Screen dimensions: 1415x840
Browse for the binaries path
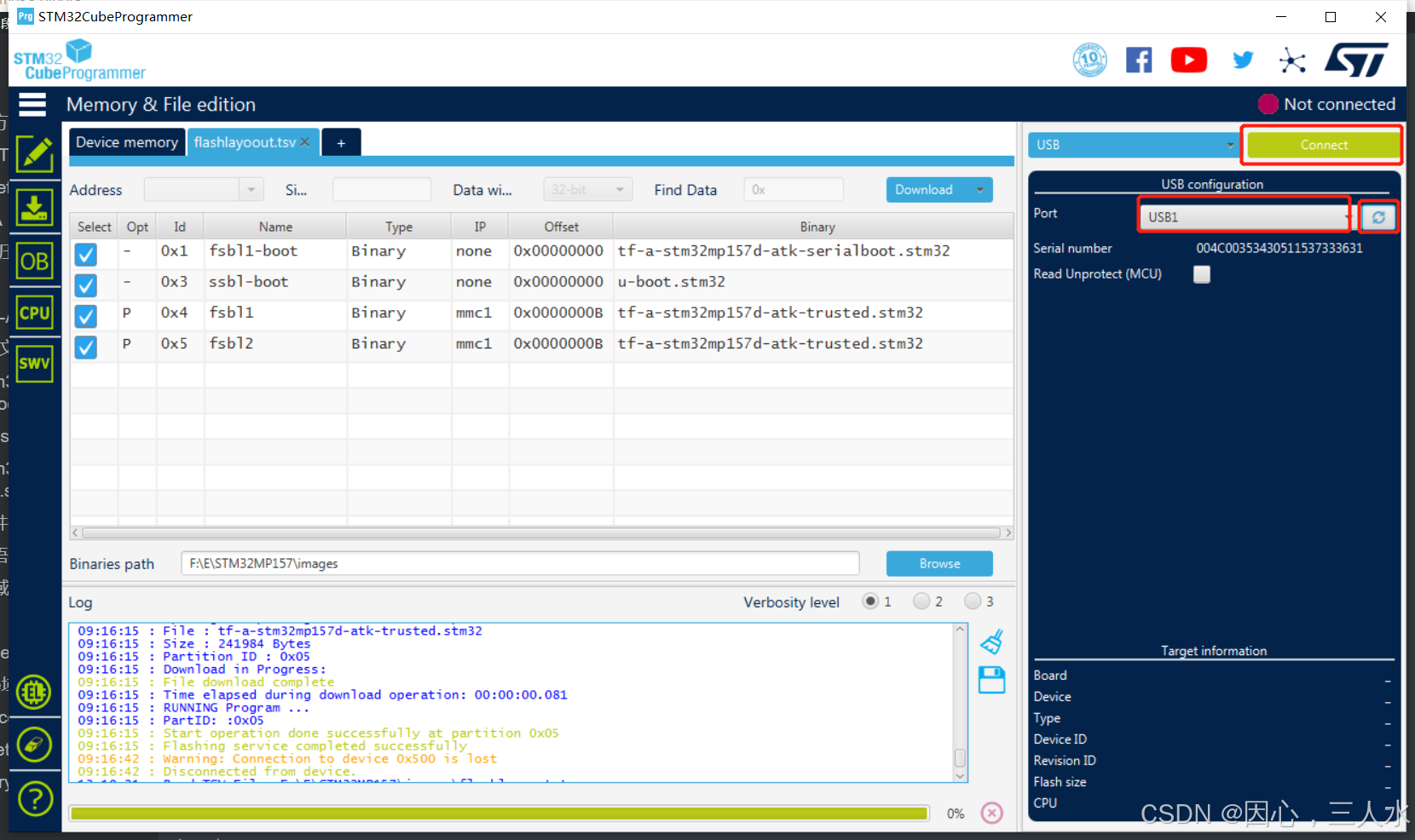tap(939, 564)
